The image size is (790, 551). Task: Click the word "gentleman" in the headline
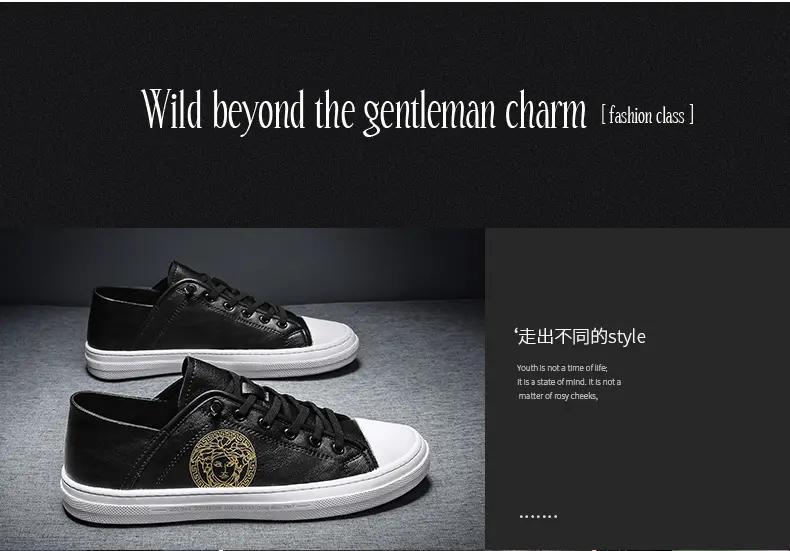point(430,112)
